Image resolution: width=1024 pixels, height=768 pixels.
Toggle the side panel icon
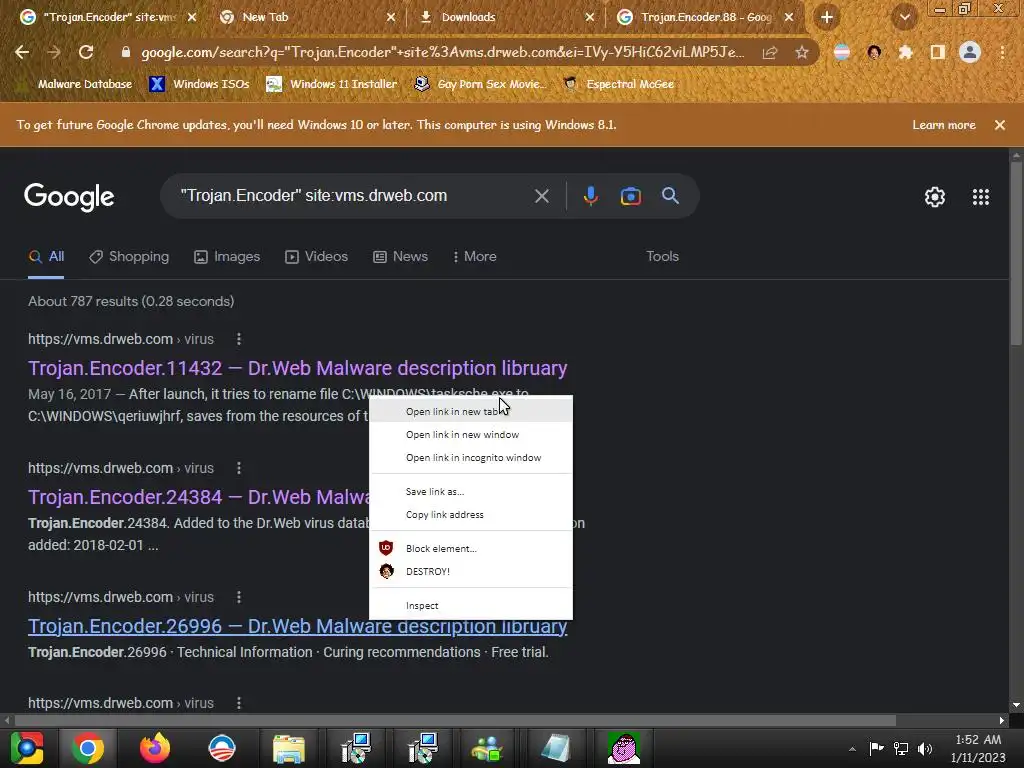[x=938, y=52]
